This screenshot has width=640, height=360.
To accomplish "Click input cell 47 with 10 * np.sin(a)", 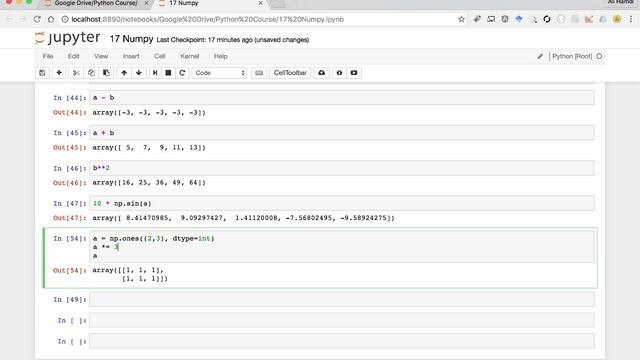I will (x=342, y=203).
